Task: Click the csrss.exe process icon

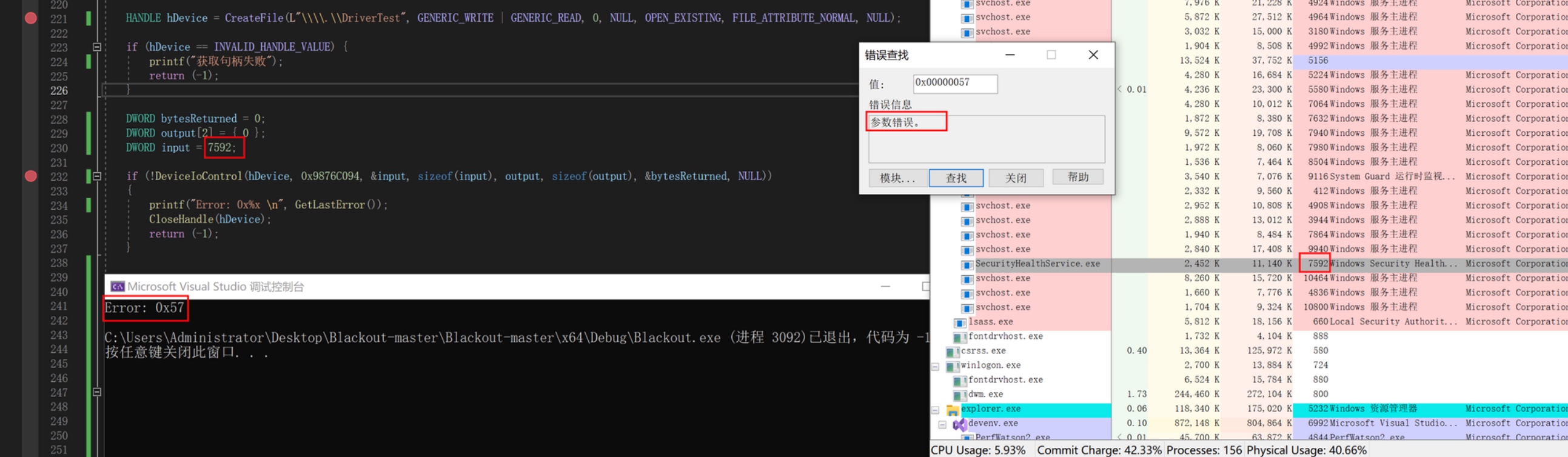Action: tap(953, 352)
